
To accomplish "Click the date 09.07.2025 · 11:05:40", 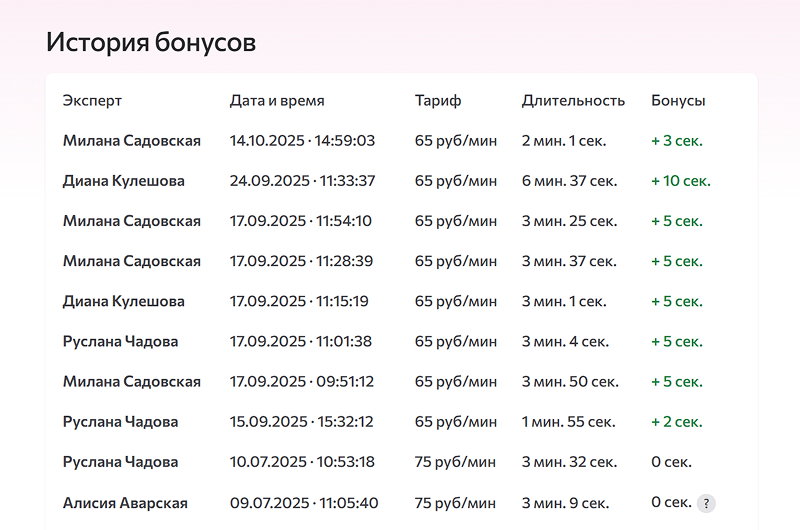I will pyautogui.click(x=304, y=503).
